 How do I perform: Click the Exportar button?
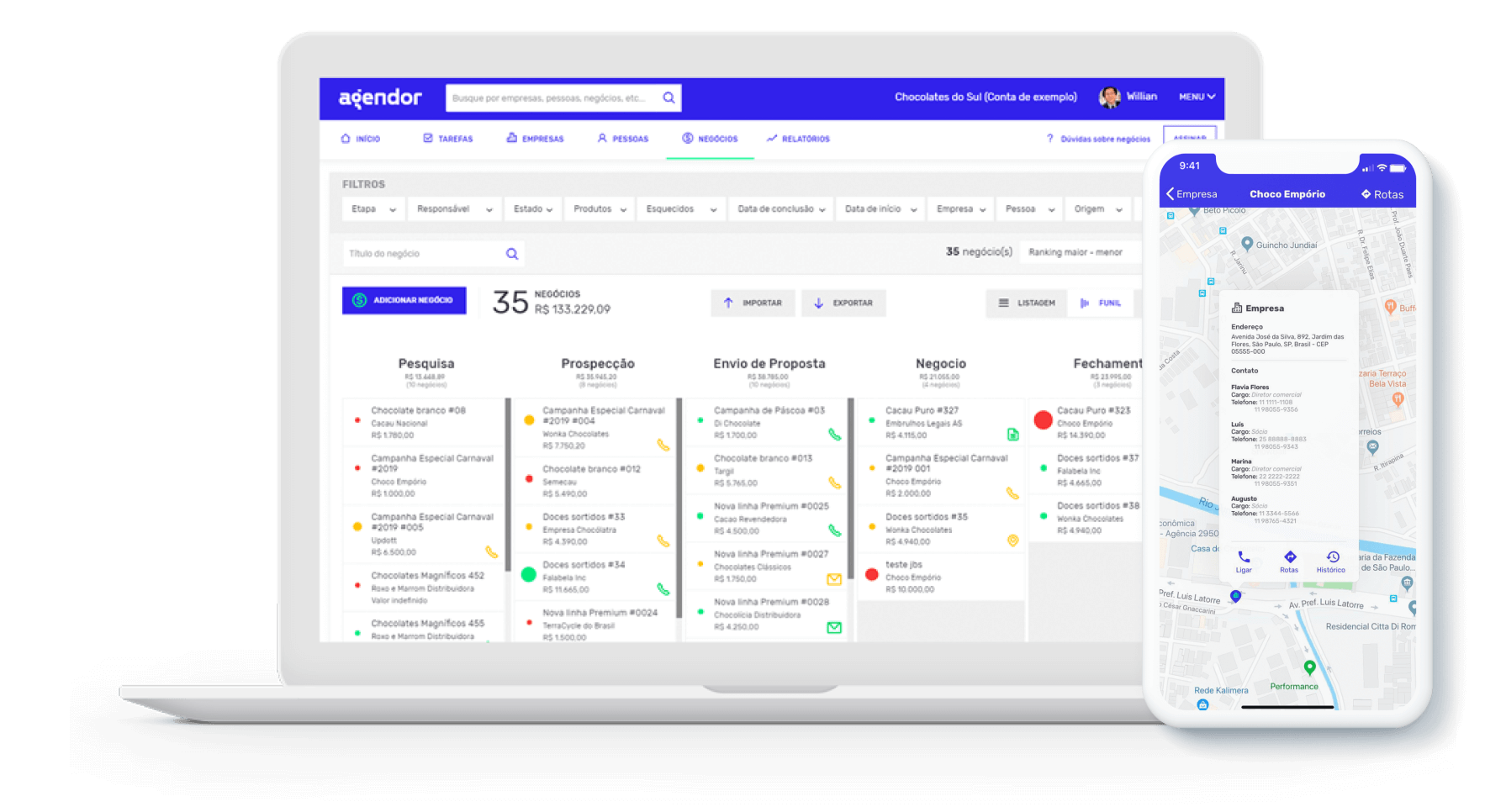[843, 303]
